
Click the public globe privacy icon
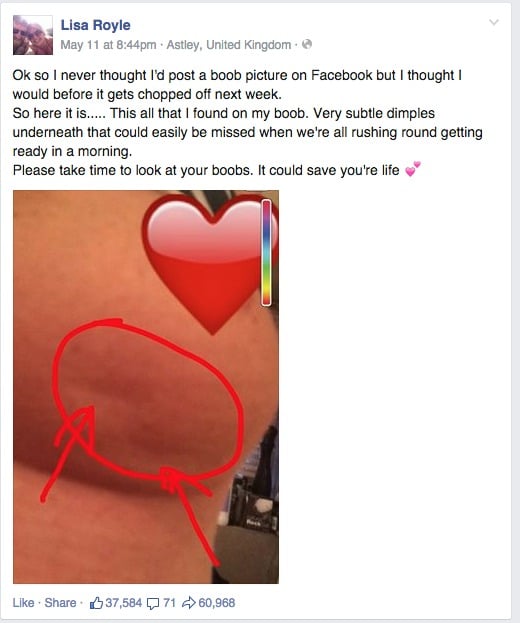click(x=307, y=44)
